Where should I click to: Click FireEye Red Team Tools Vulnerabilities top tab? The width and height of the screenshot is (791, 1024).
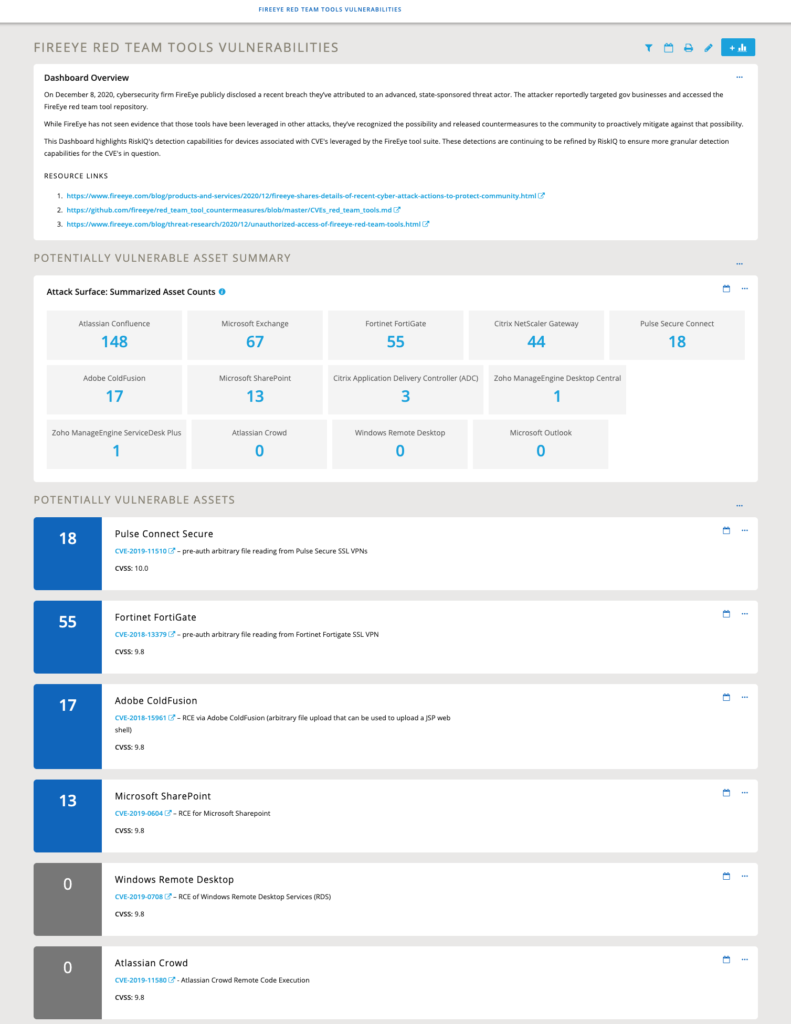[x=330, y=10]
